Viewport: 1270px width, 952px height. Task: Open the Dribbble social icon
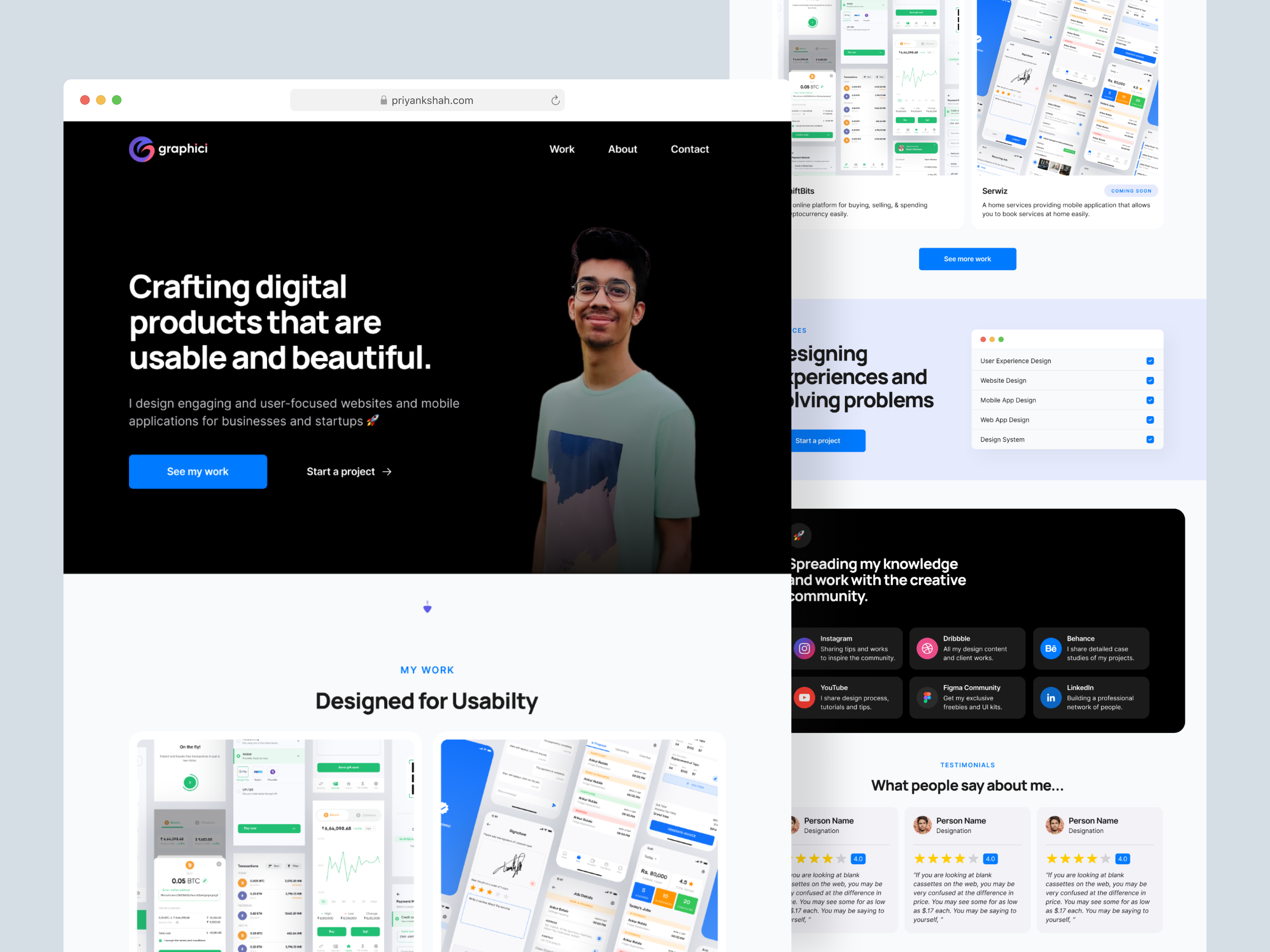pyautogui.click(x=927, y=649)
